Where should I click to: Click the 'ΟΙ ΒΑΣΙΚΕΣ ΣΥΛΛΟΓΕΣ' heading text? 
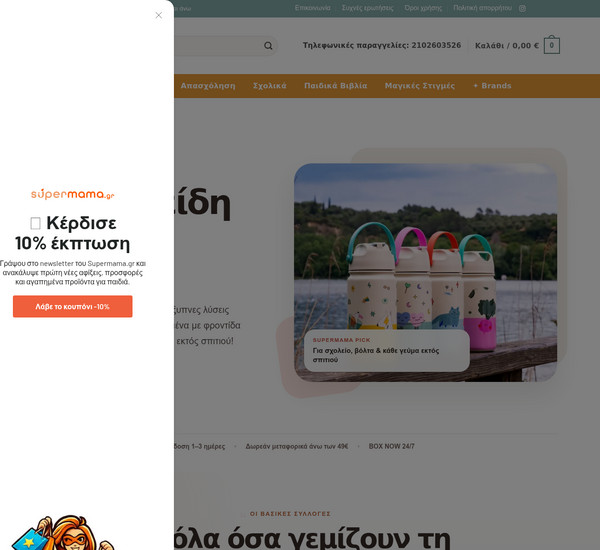point(290,514)
